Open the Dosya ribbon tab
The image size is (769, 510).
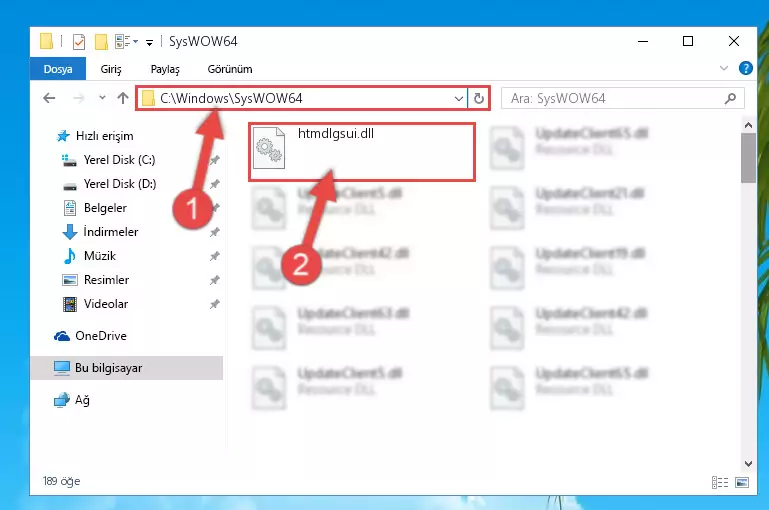[x=58, y=69]
